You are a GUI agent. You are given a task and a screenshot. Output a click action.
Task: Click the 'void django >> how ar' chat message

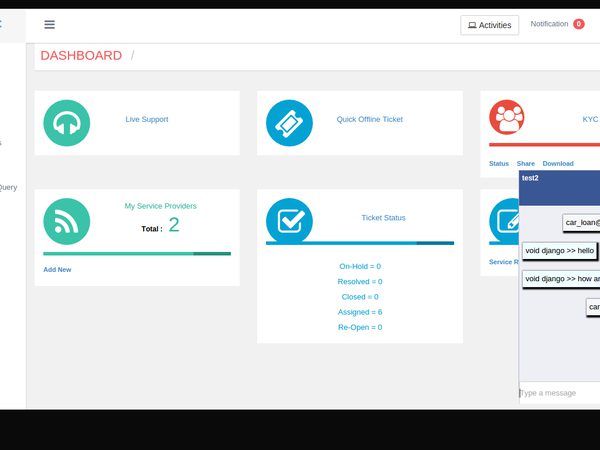tap(561, 279)
